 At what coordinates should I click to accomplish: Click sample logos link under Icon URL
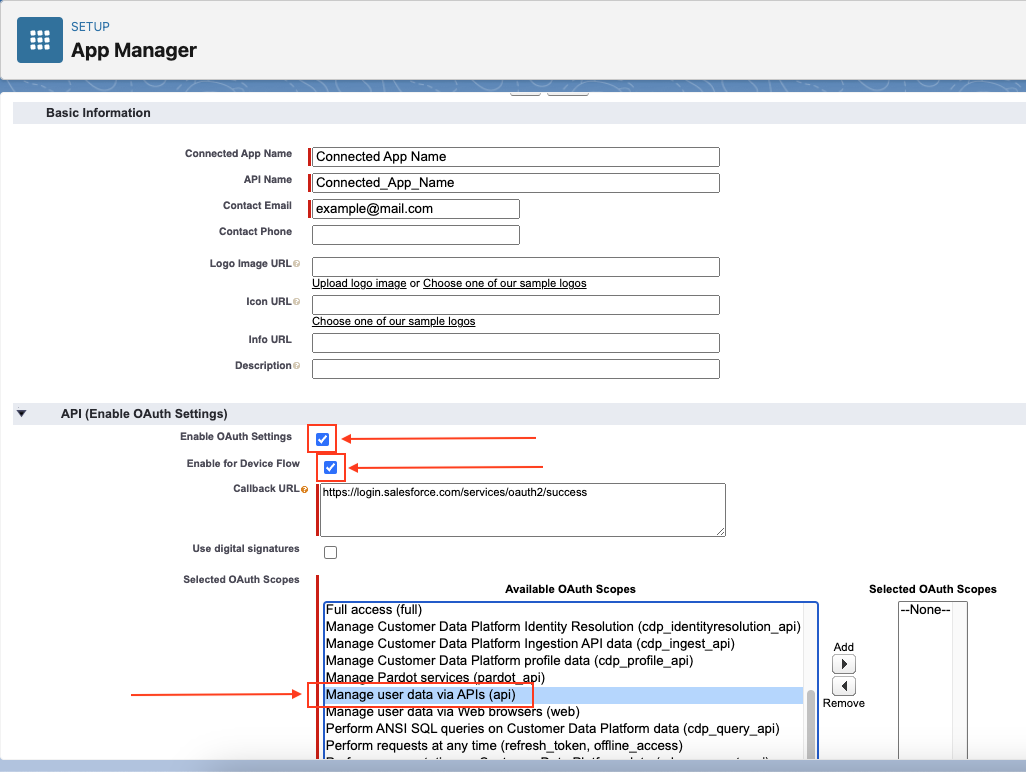click(x=393, y=321)
